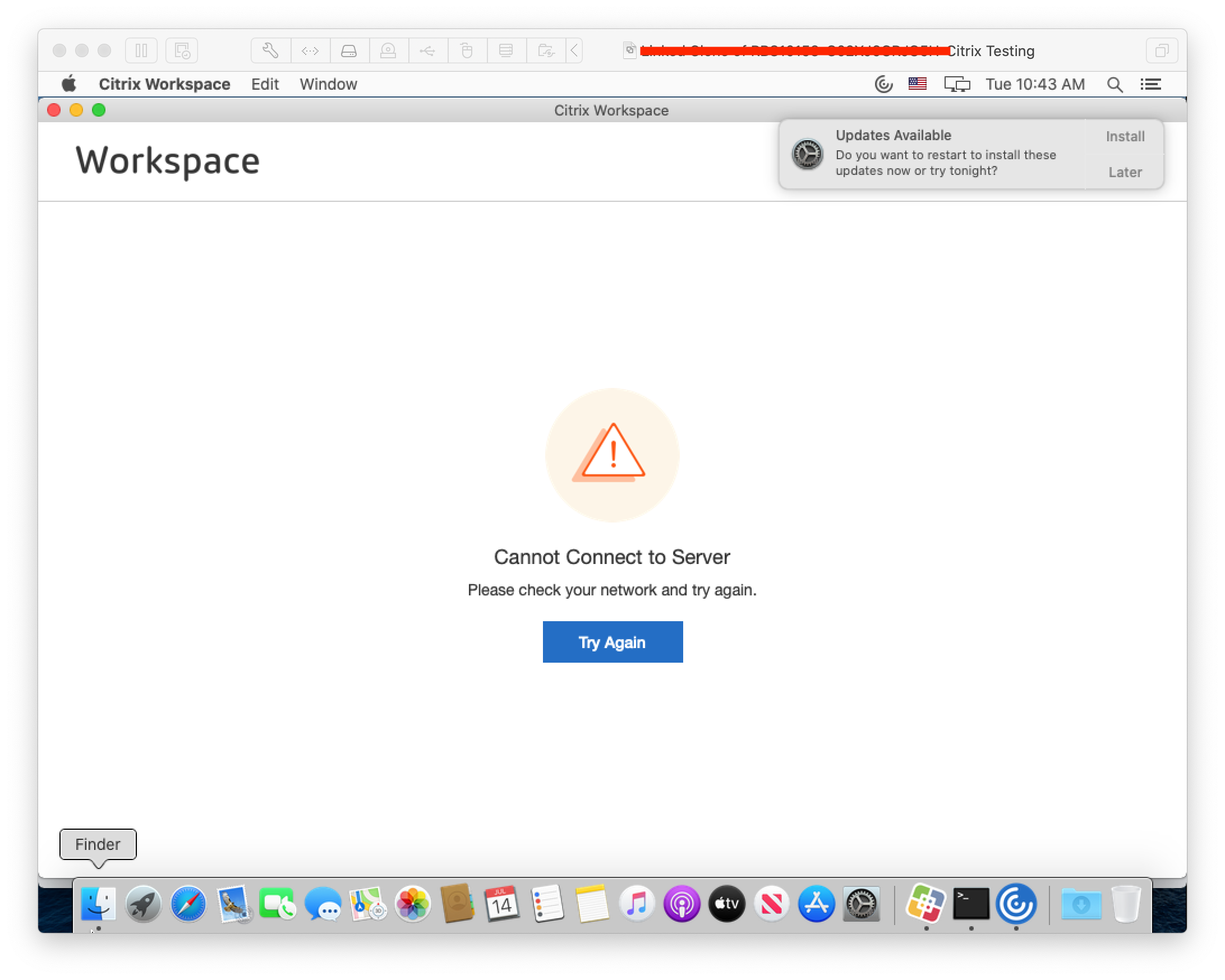Open Calendar from the Dock
This screenshot has width=1225, height=980.
pos(502,903)
